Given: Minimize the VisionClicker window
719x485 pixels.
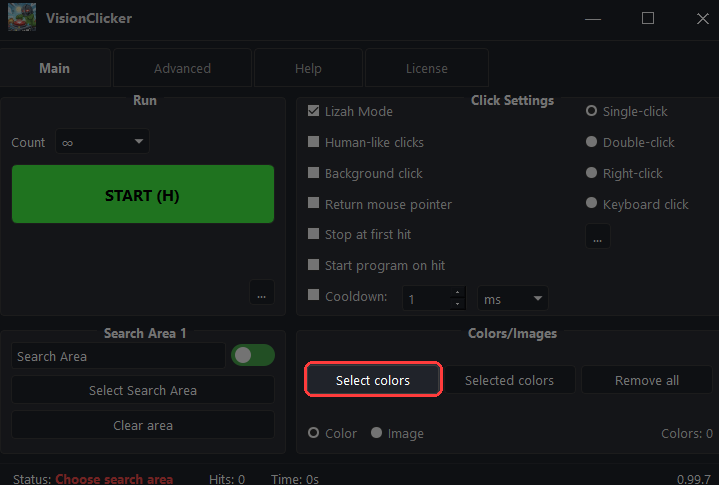Looking at the screenshot, I should 593,19.
